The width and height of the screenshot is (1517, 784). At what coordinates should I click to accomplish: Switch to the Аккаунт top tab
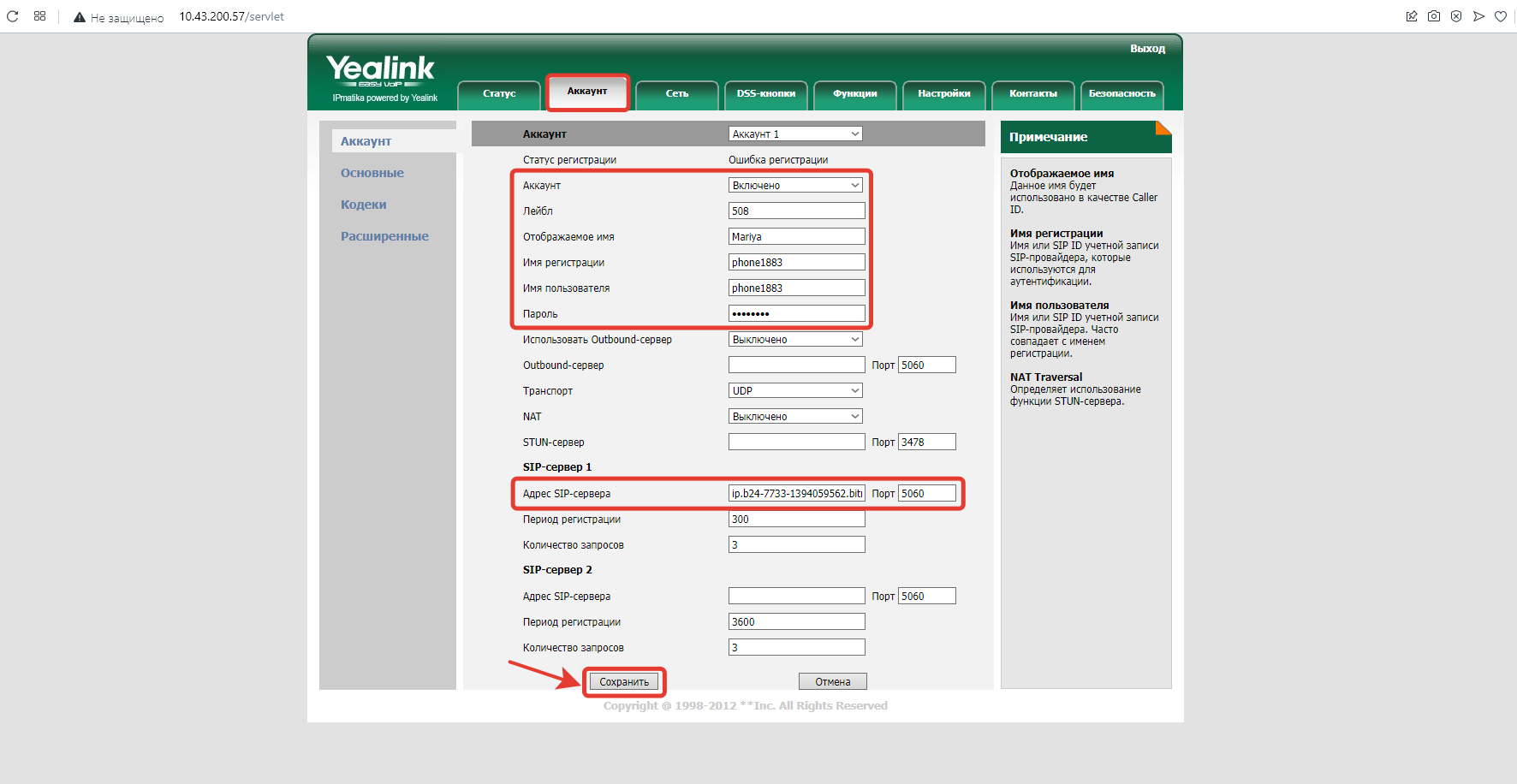(587, 92)
